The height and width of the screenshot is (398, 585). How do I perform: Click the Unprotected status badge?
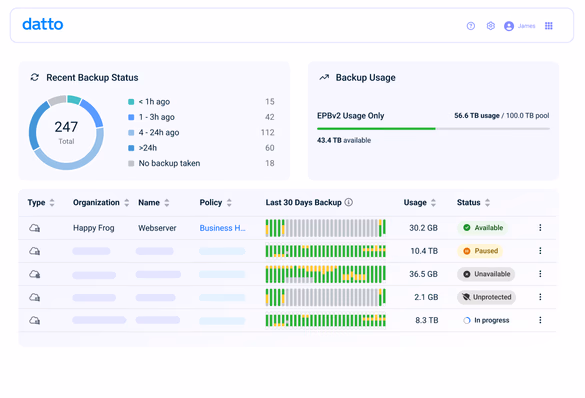coord(487,297)
